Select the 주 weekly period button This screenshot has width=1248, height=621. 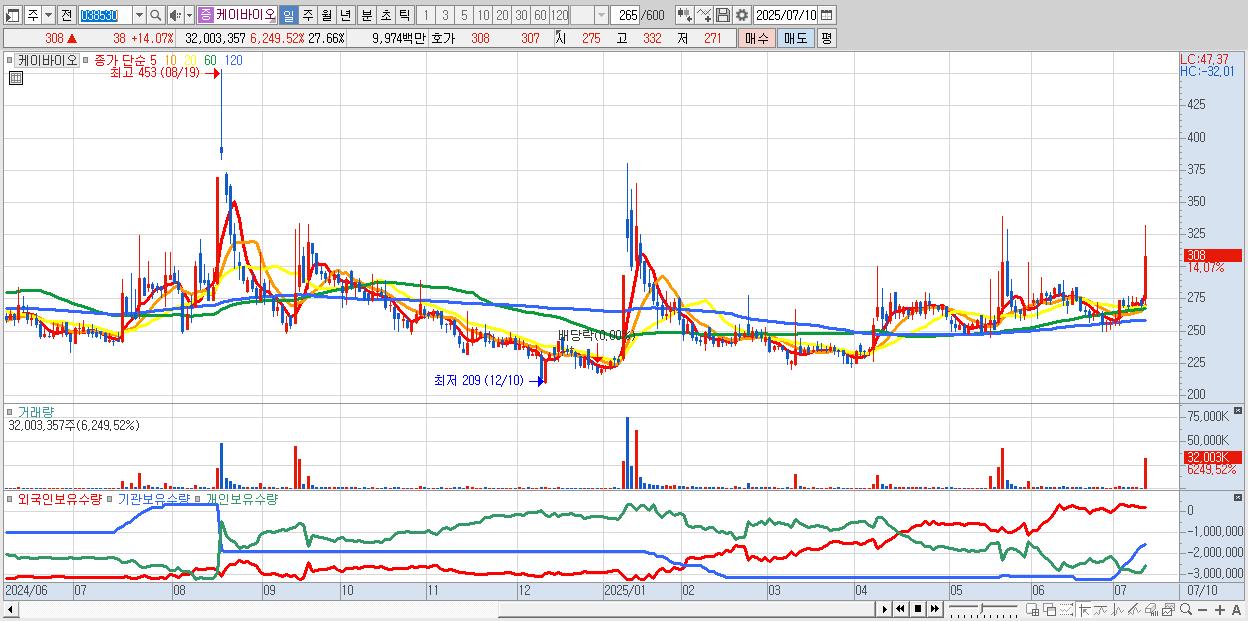(x=307, y=15)
